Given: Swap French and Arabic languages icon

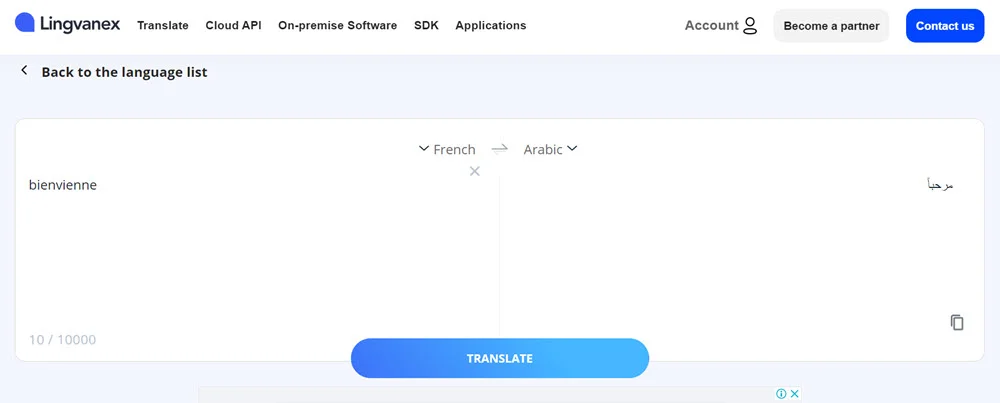Looking at the screenshot, I should pyautogui.click(x=499, y=149).
